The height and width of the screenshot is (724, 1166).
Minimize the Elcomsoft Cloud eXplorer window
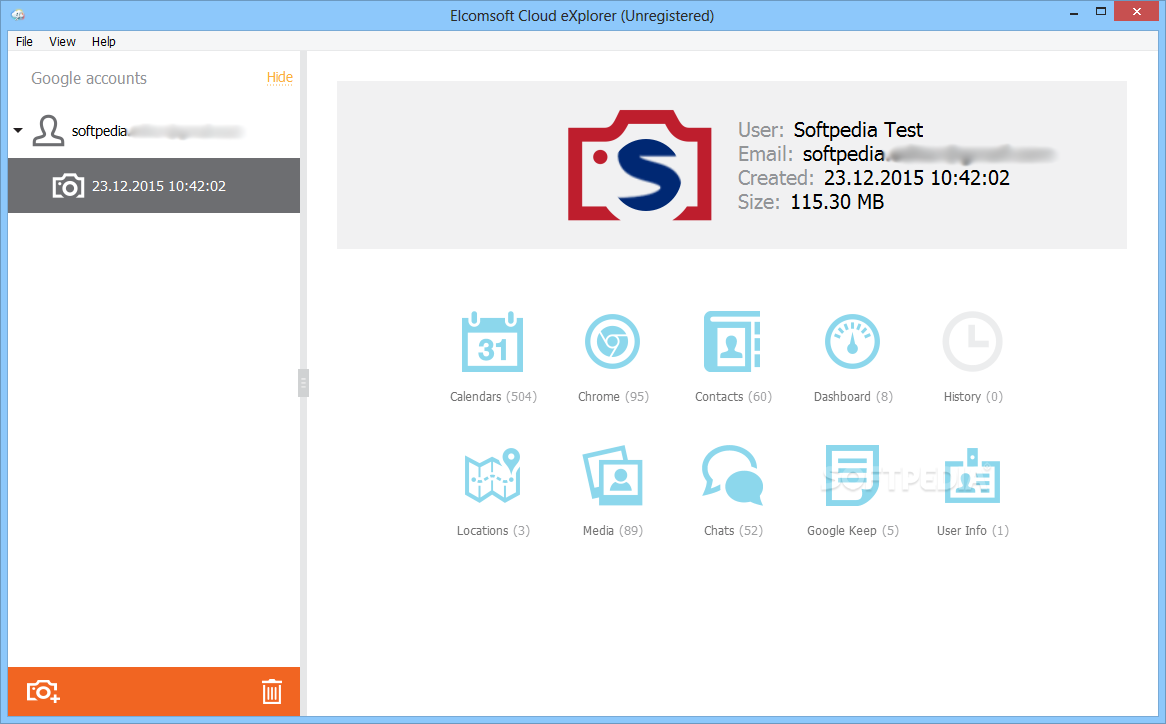tap(1074, 13)
